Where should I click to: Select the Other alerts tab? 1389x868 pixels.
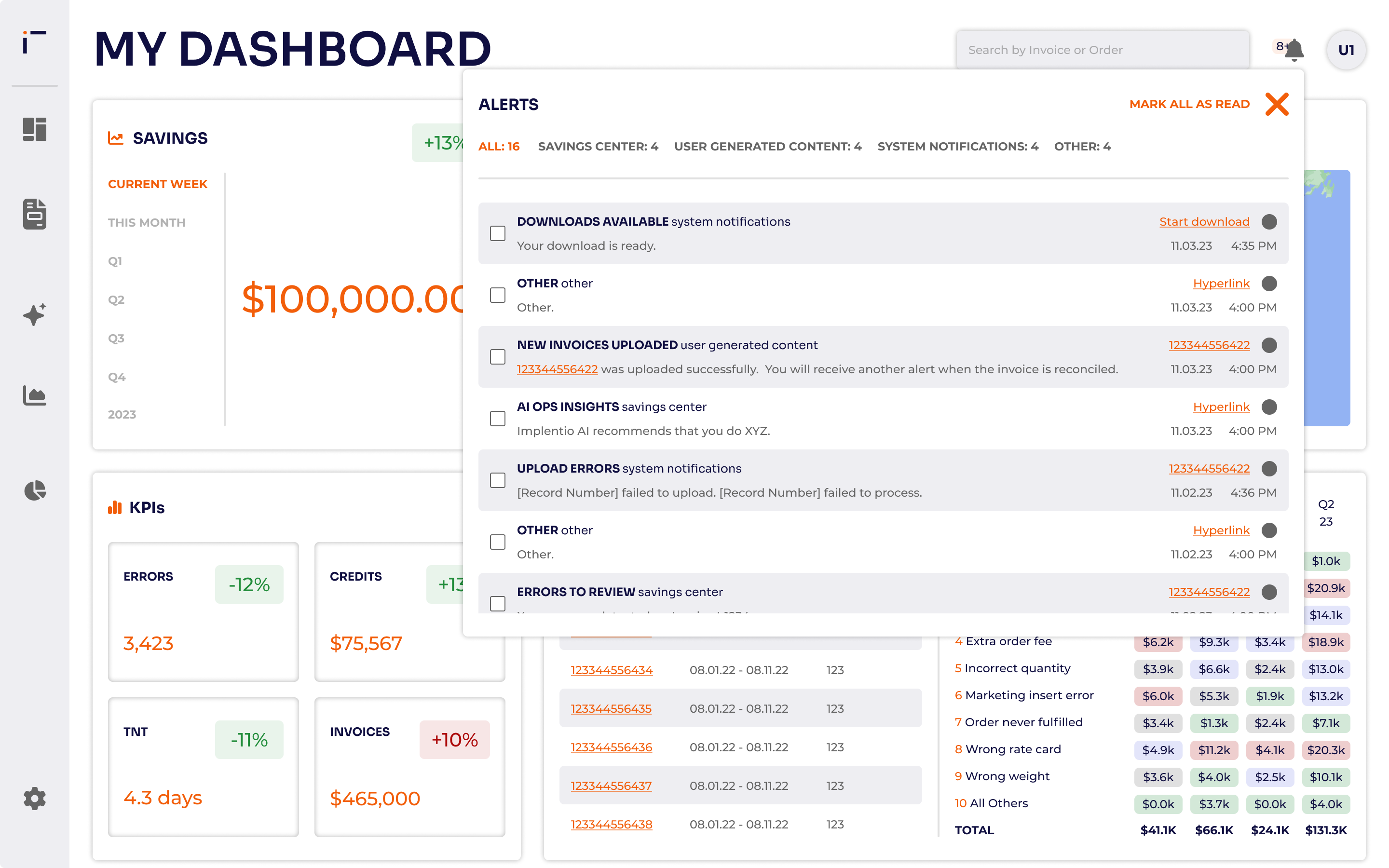tap(1082, 147)
